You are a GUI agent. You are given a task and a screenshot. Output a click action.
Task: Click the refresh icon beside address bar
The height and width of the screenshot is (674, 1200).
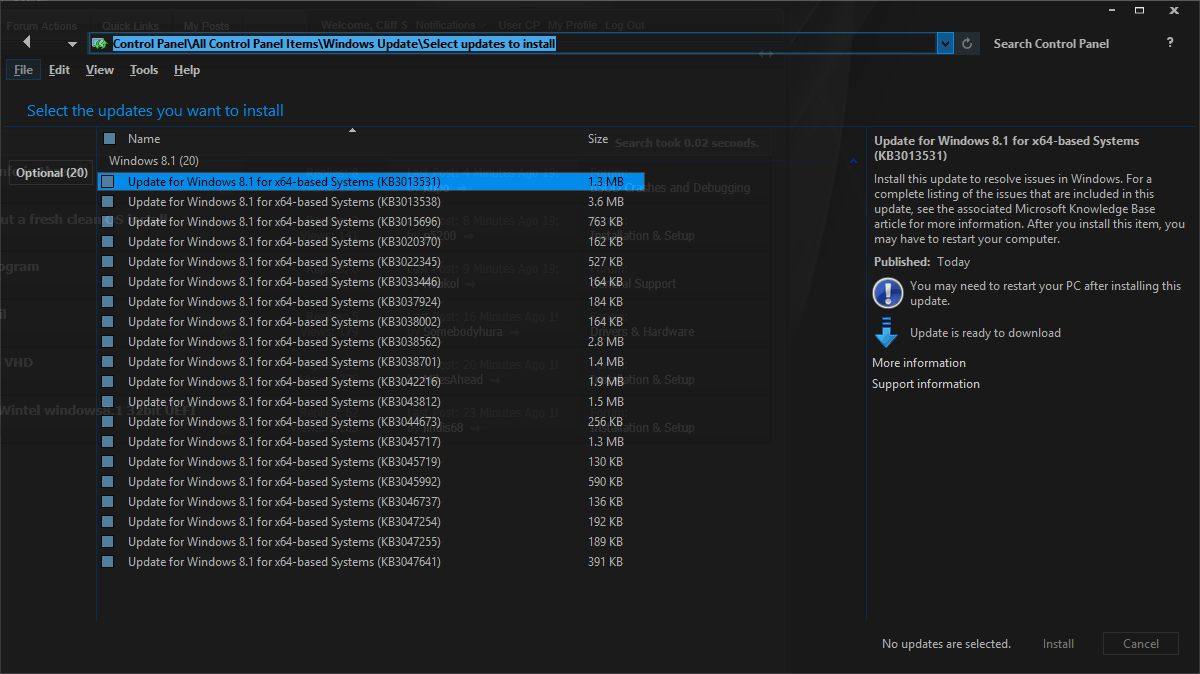[967, 44]
